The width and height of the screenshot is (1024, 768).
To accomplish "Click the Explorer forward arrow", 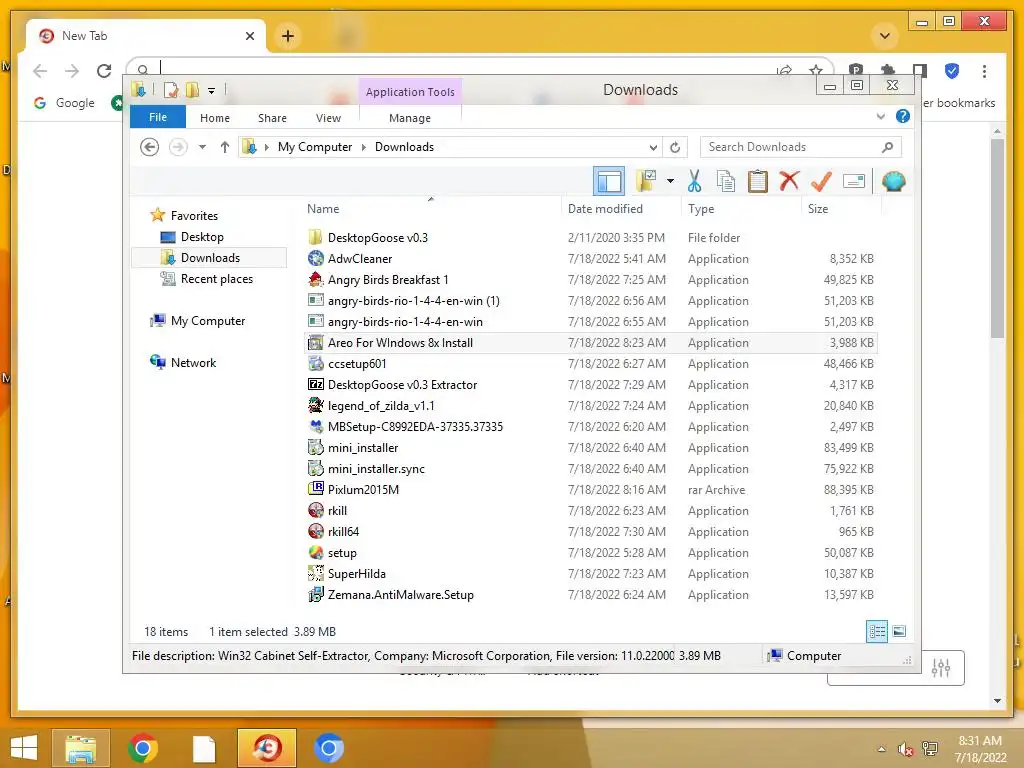I will 178,147.
